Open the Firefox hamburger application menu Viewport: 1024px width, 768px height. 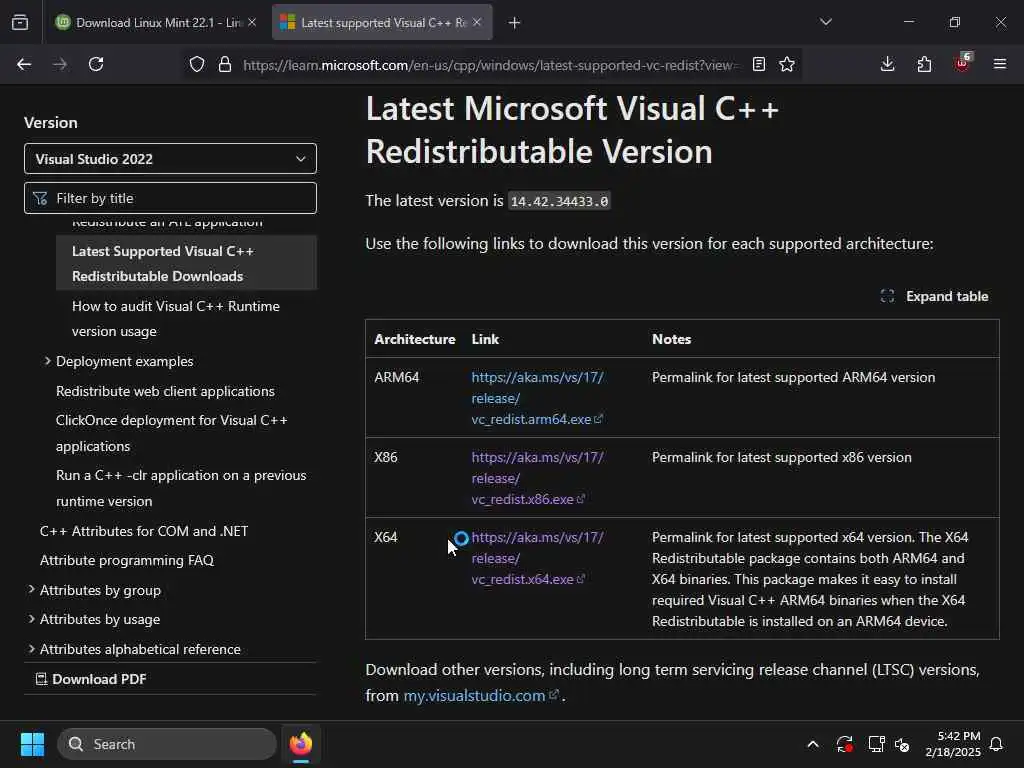999,64
